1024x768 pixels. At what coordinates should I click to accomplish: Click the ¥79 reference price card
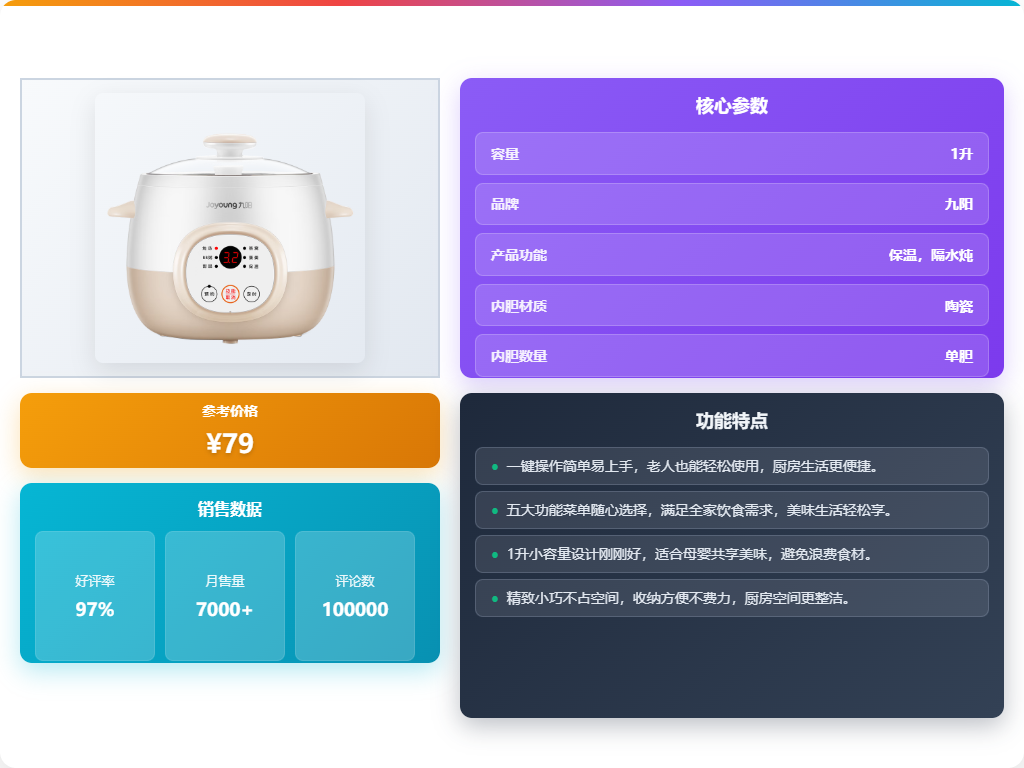pyautogui.click(x=230, y=430)
